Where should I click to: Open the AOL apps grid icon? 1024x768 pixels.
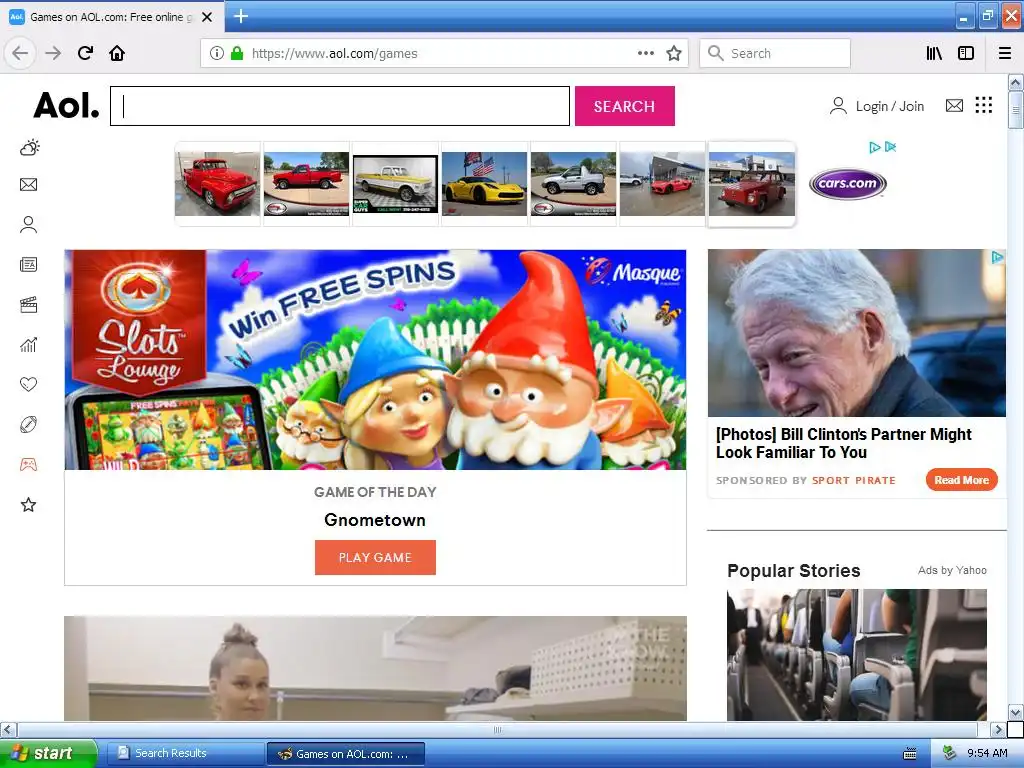point(984,105)
